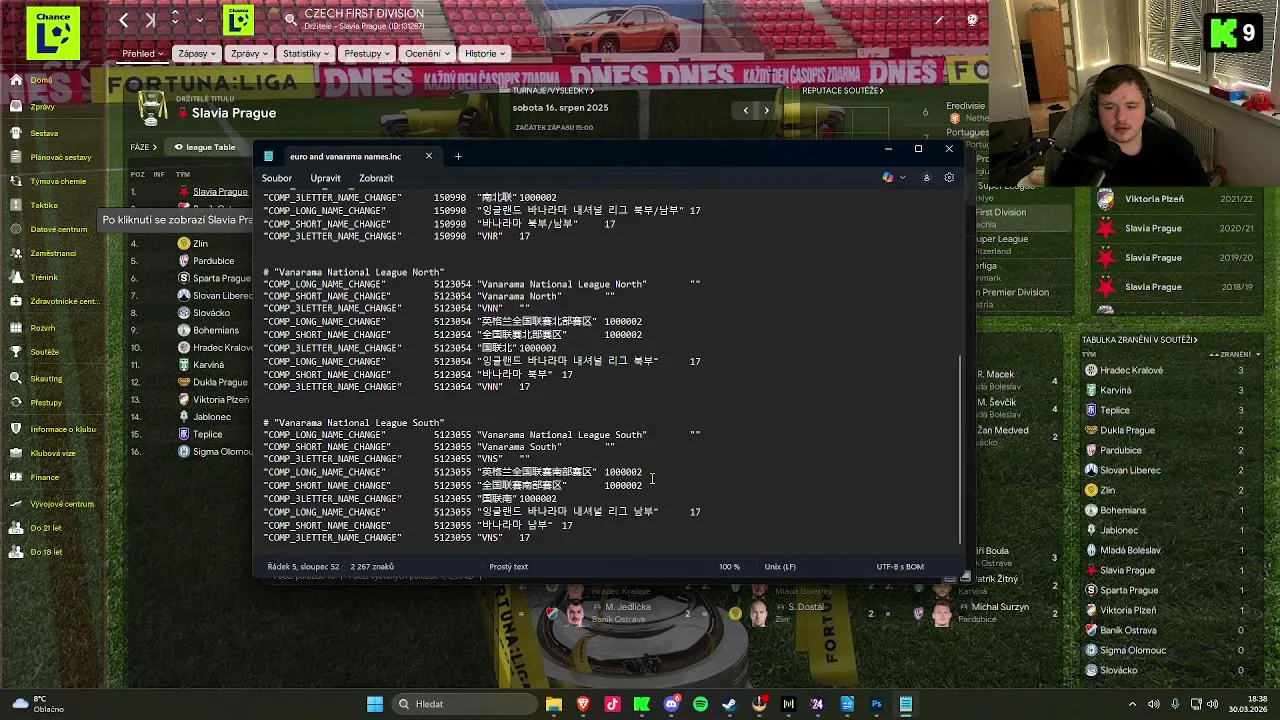Open Upravit menu in Notepad
This screenshot has height=720, width=1280.
click(325, 178)
